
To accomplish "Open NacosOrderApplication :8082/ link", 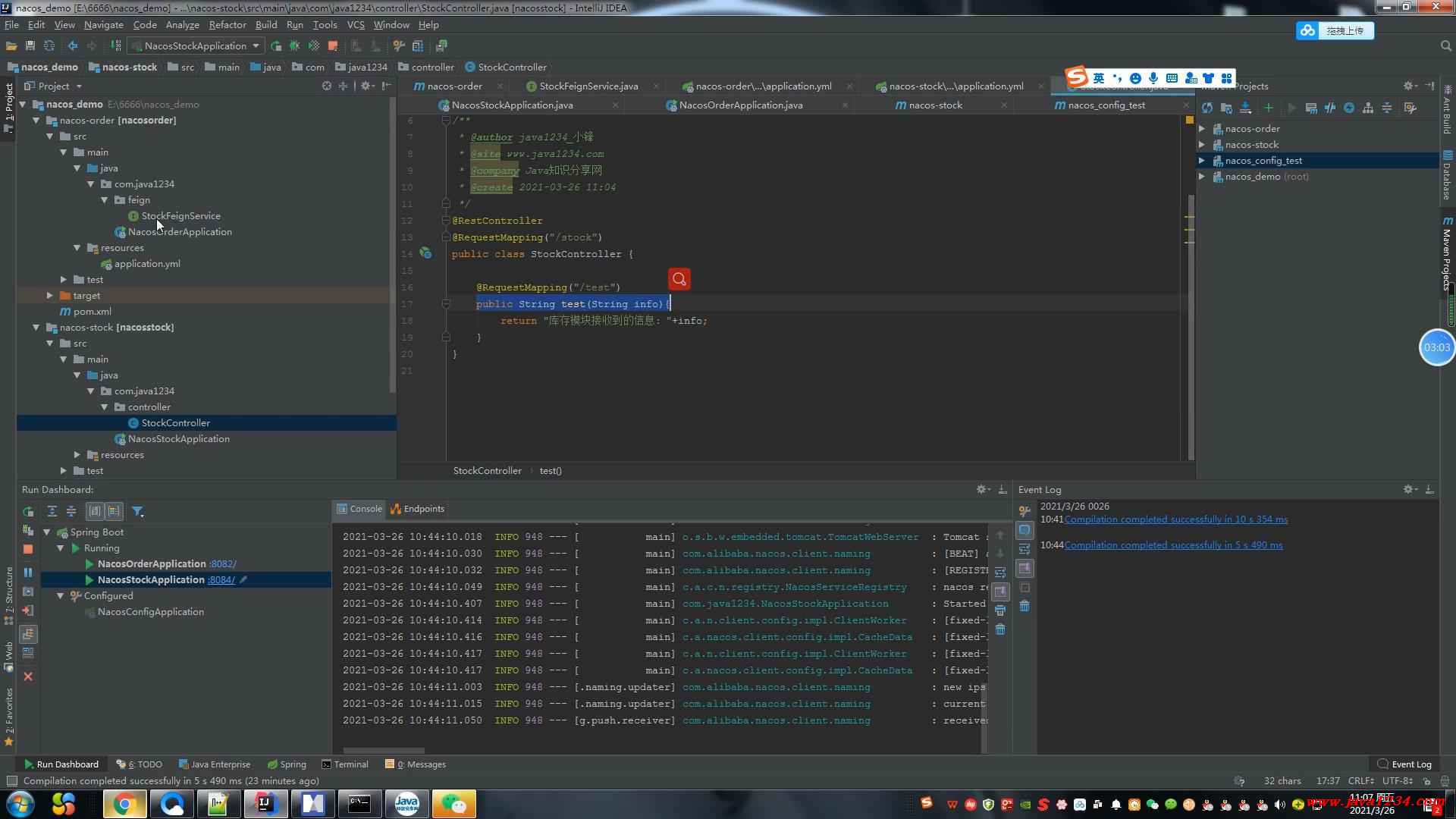I will (x=223, y=564).
